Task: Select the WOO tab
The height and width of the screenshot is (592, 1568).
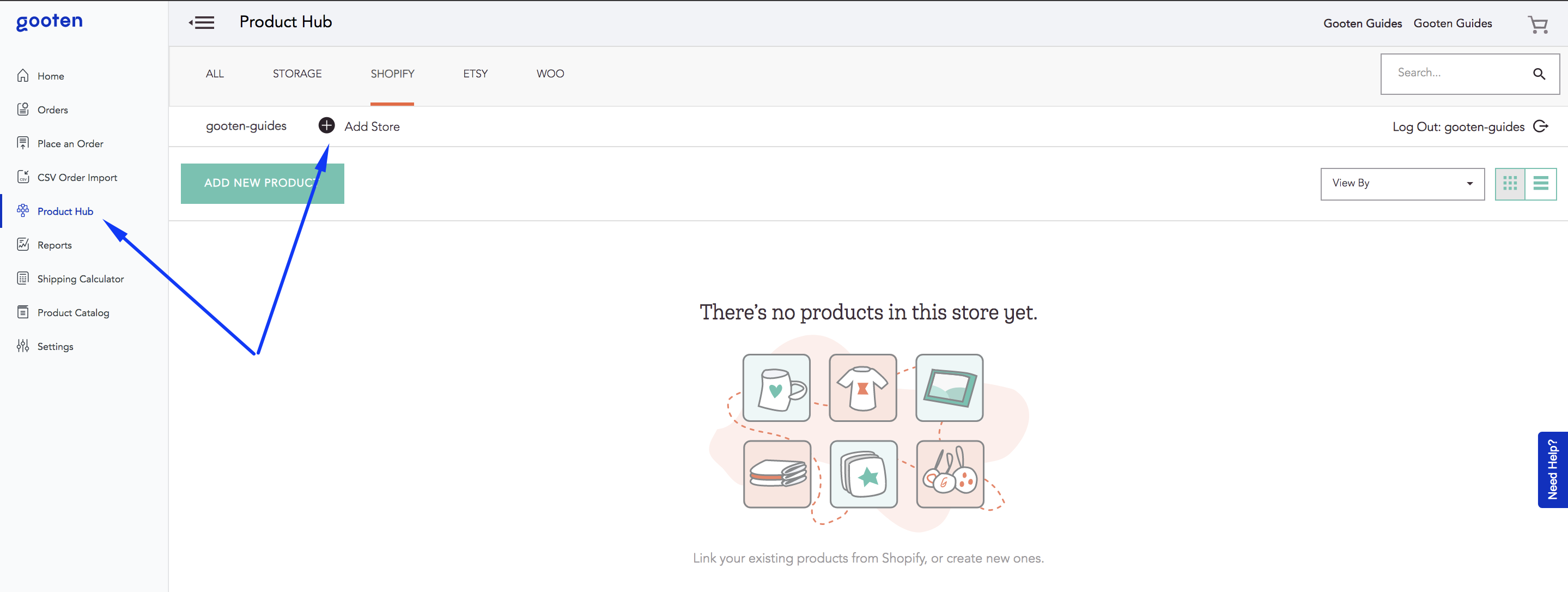Action: (x=550, y=74)
